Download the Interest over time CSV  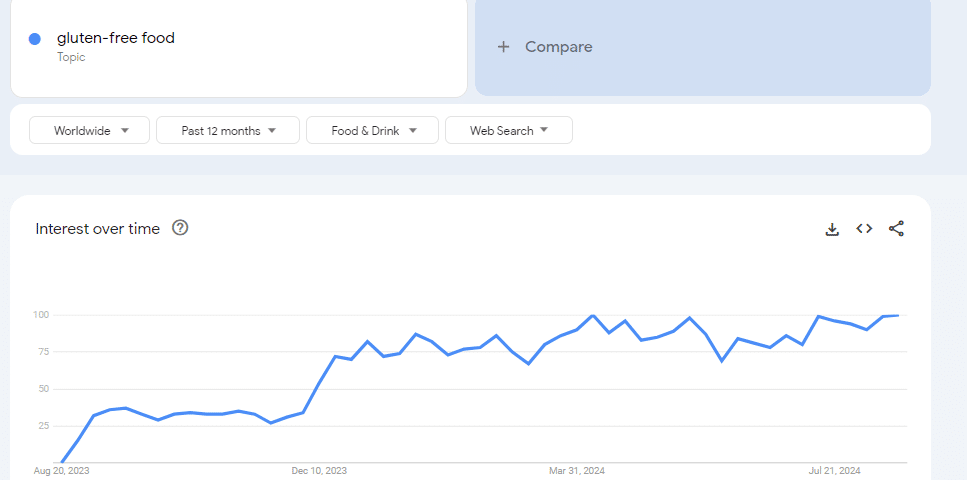831,229
